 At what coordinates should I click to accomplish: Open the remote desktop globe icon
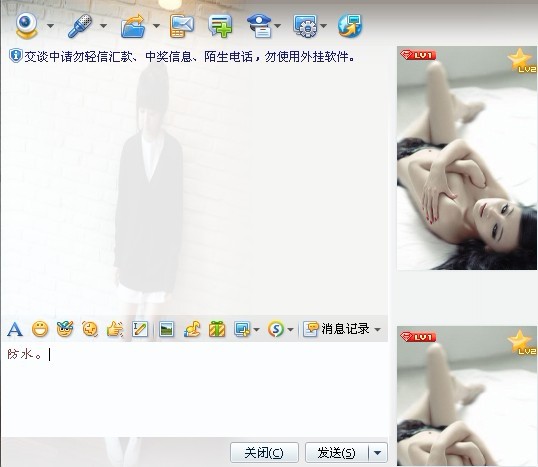[x=350, y=26]
